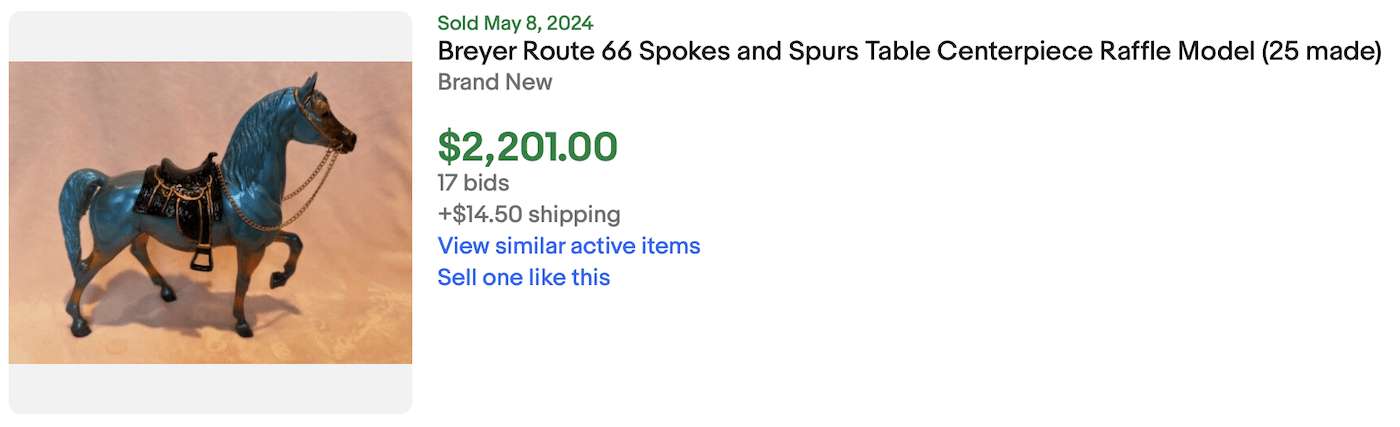This screenshot has width=1400, height=427.
Task: Click the $2,201.00 sold price
Action: tap(527, 147)
